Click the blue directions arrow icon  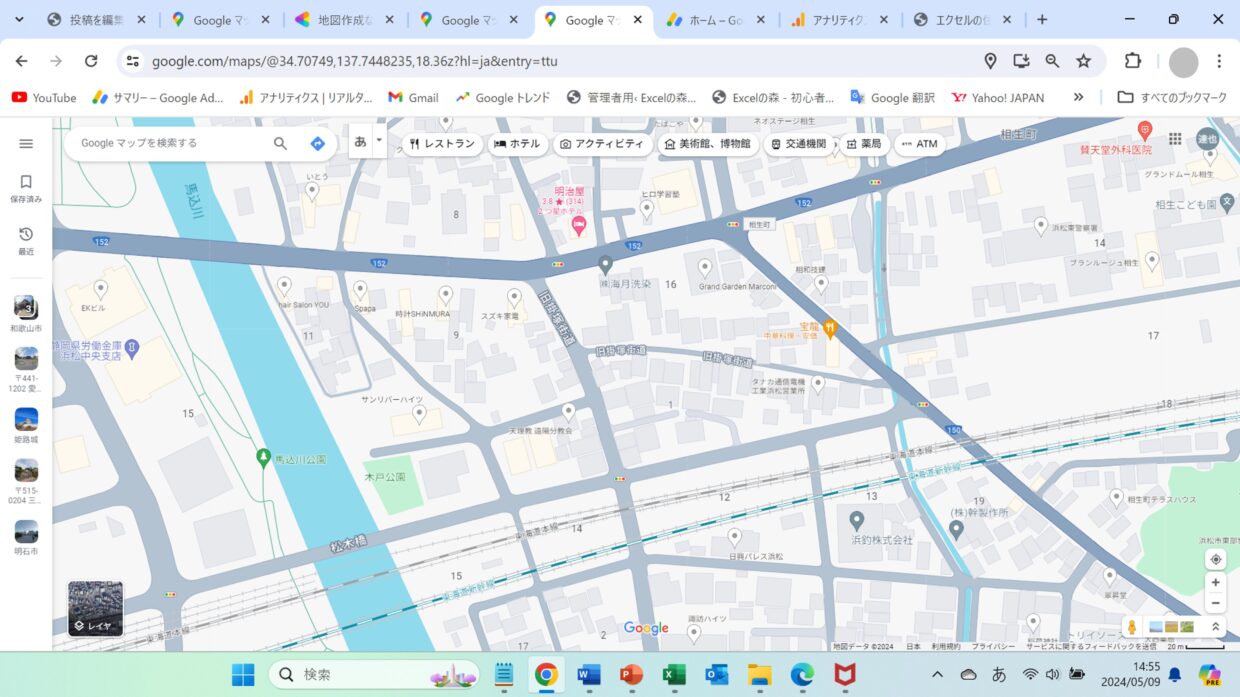pos(317,143)
